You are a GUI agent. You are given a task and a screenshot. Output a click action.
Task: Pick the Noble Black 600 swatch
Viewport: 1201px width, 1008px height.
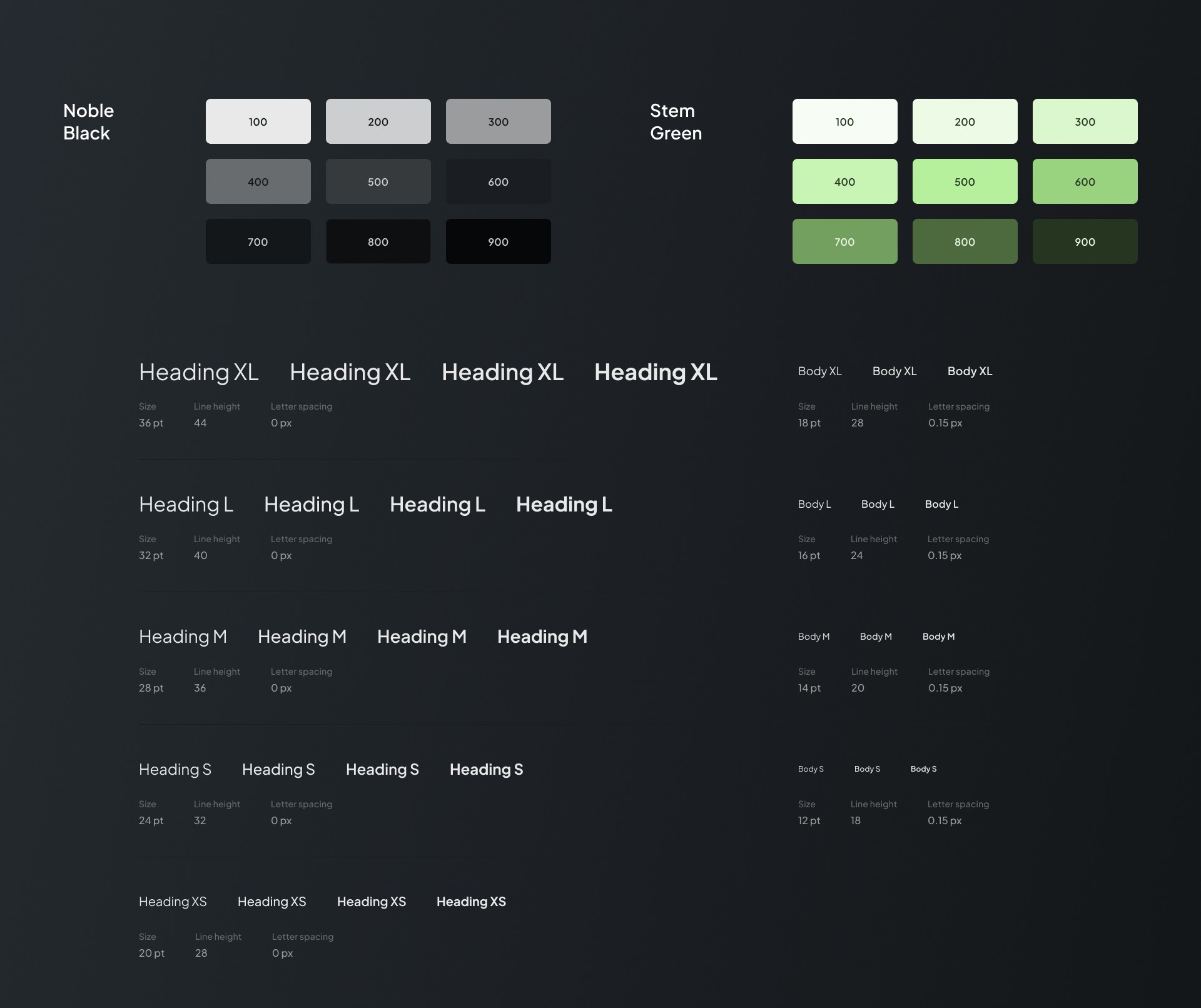[x=498, y=181]
